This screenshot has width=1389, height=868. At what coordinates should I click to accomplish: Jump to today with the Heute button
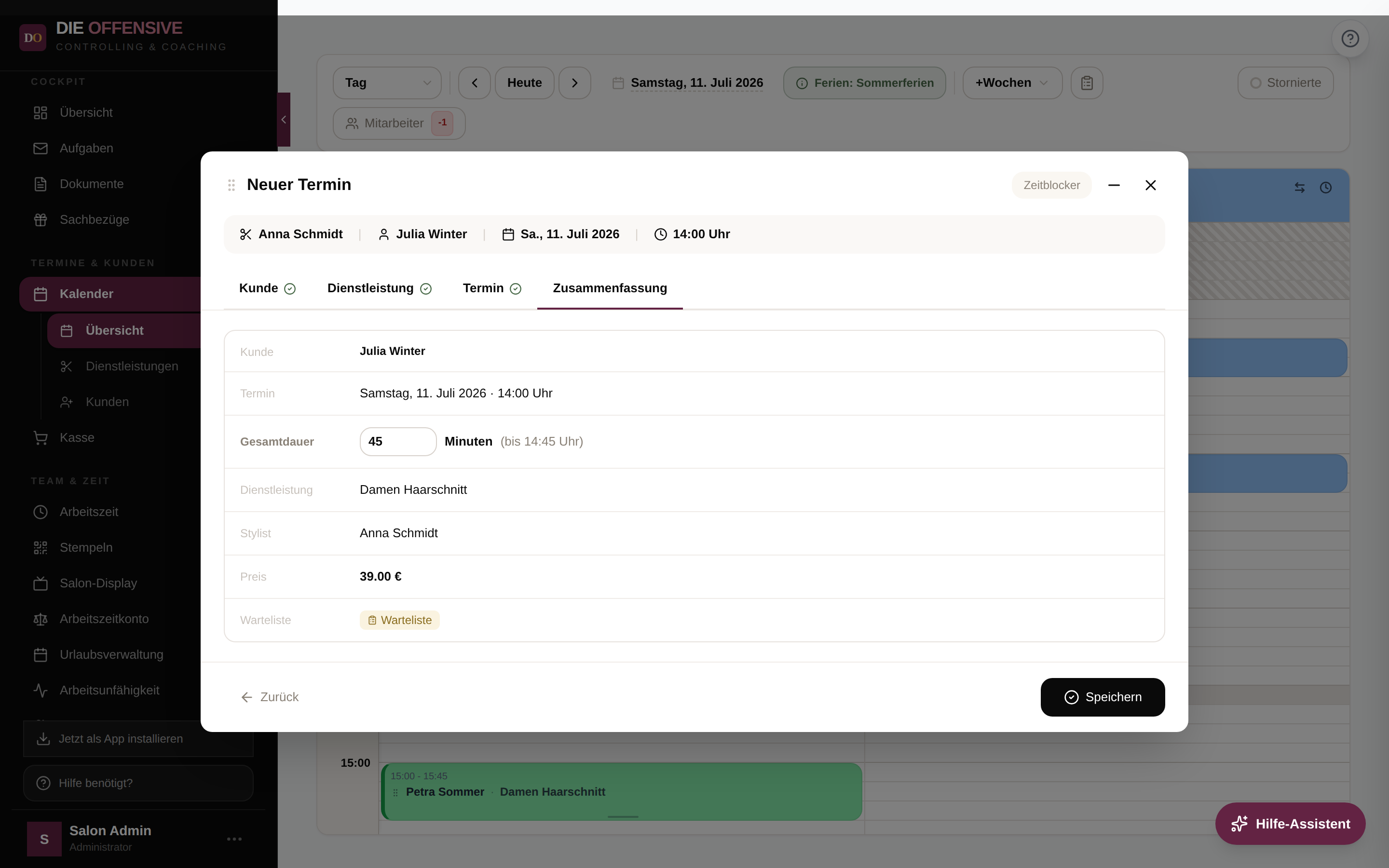click(x=525, y=82)
